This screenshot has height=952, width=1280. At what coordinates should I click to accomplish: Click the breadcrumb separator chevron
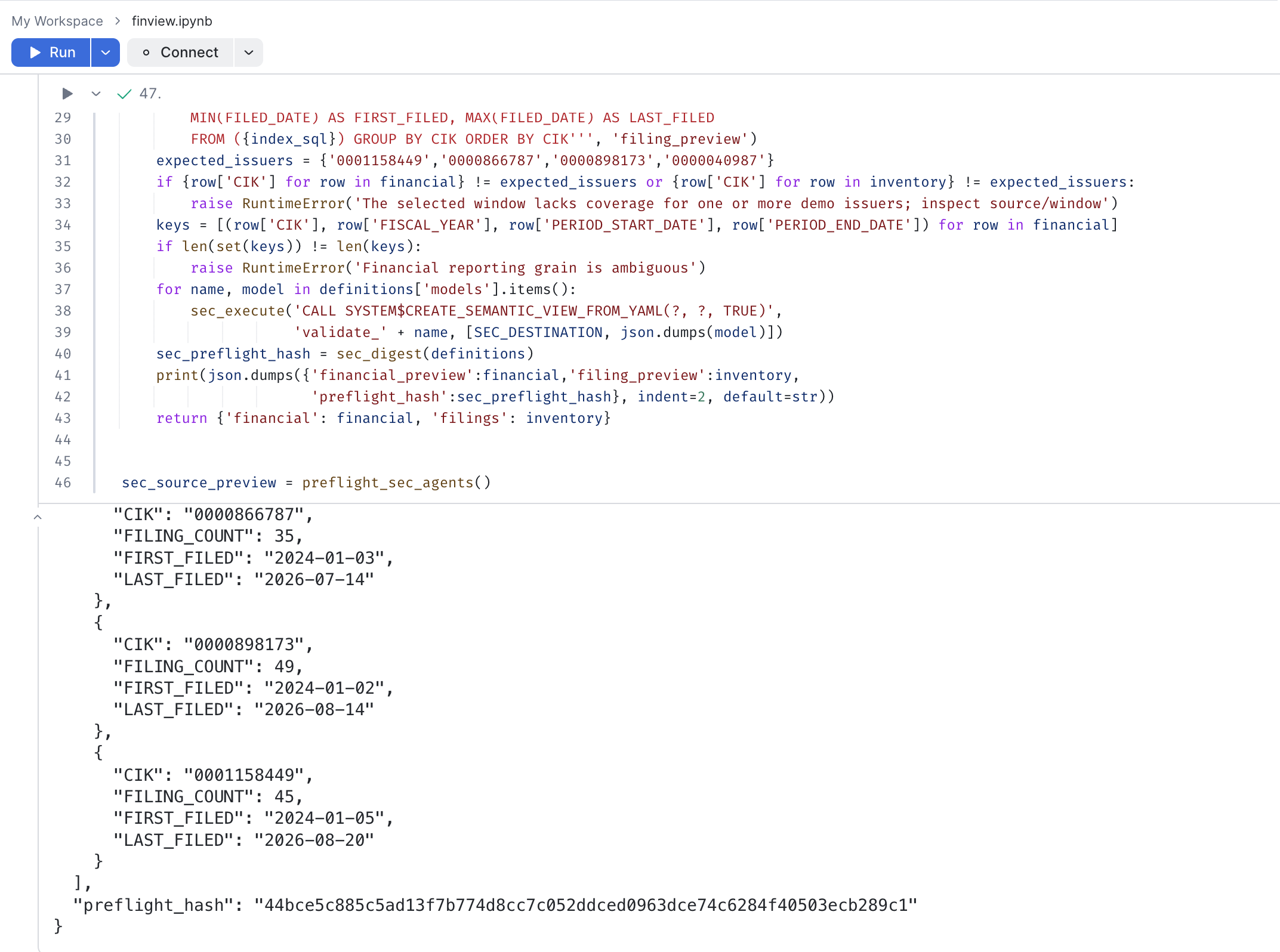point(118,21)
